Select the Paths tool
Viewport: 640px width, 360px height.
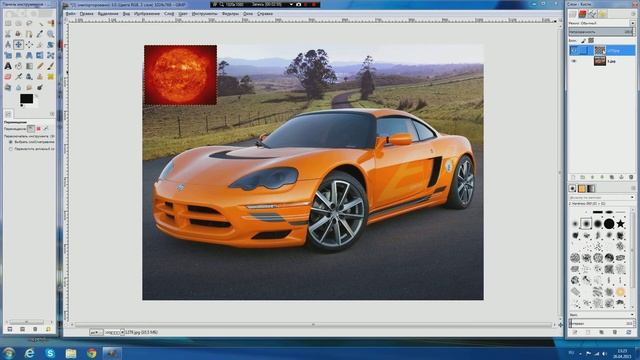coord(29,34)
